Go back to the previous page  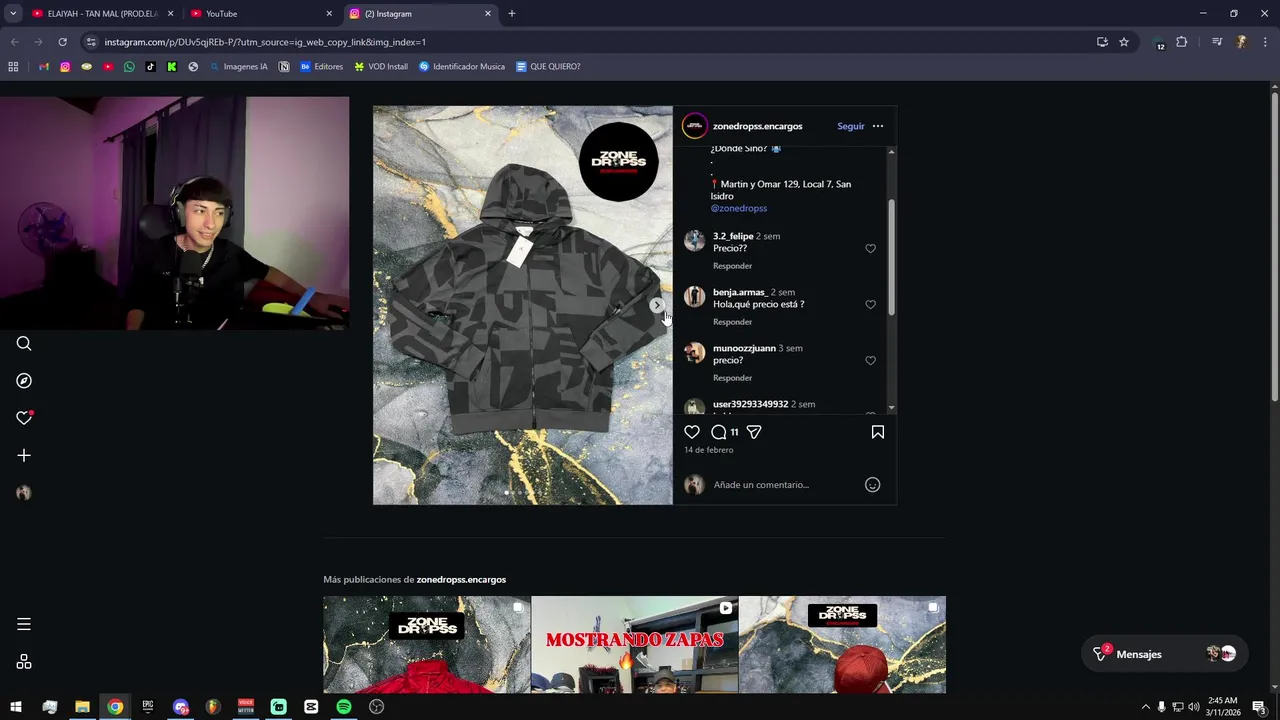coord(15,42)
